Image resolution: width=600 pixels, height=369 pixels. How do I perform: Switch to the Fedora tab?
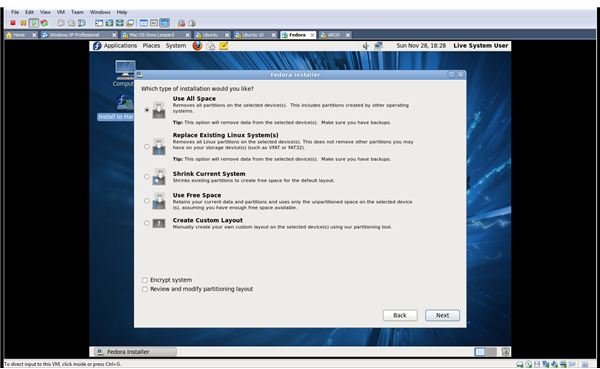(298, 35)
